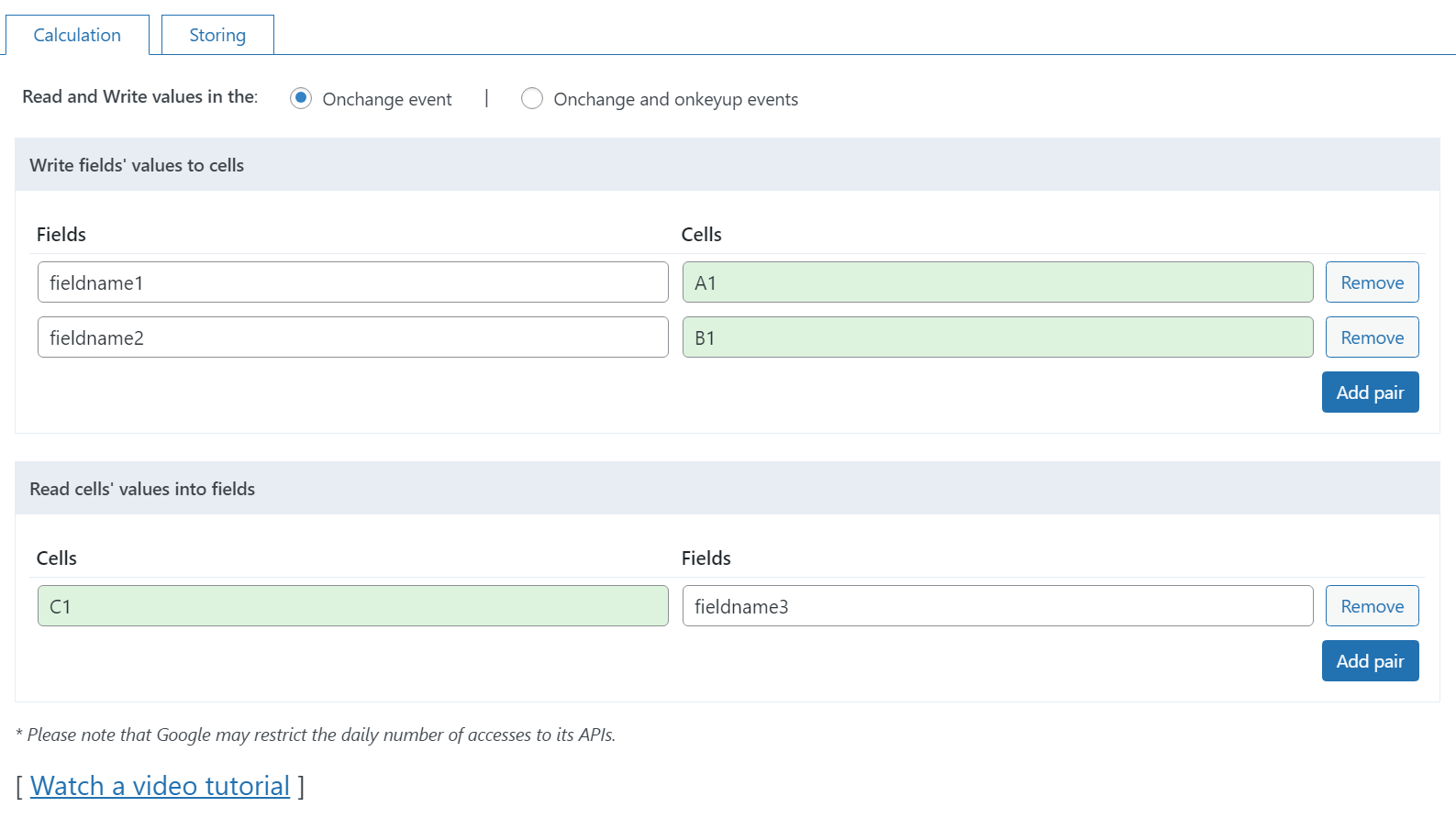The height and width of the screenshot is (829, 1456).
Task: Edit the A1 cell input
Action: tap(997, 282)
